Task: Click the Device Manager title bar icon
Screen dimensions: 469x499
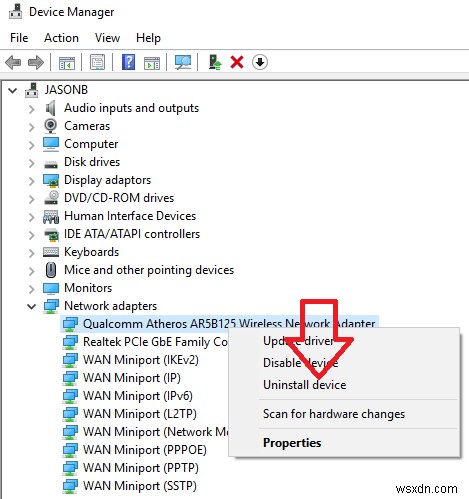Action: (x=15, y=12)
